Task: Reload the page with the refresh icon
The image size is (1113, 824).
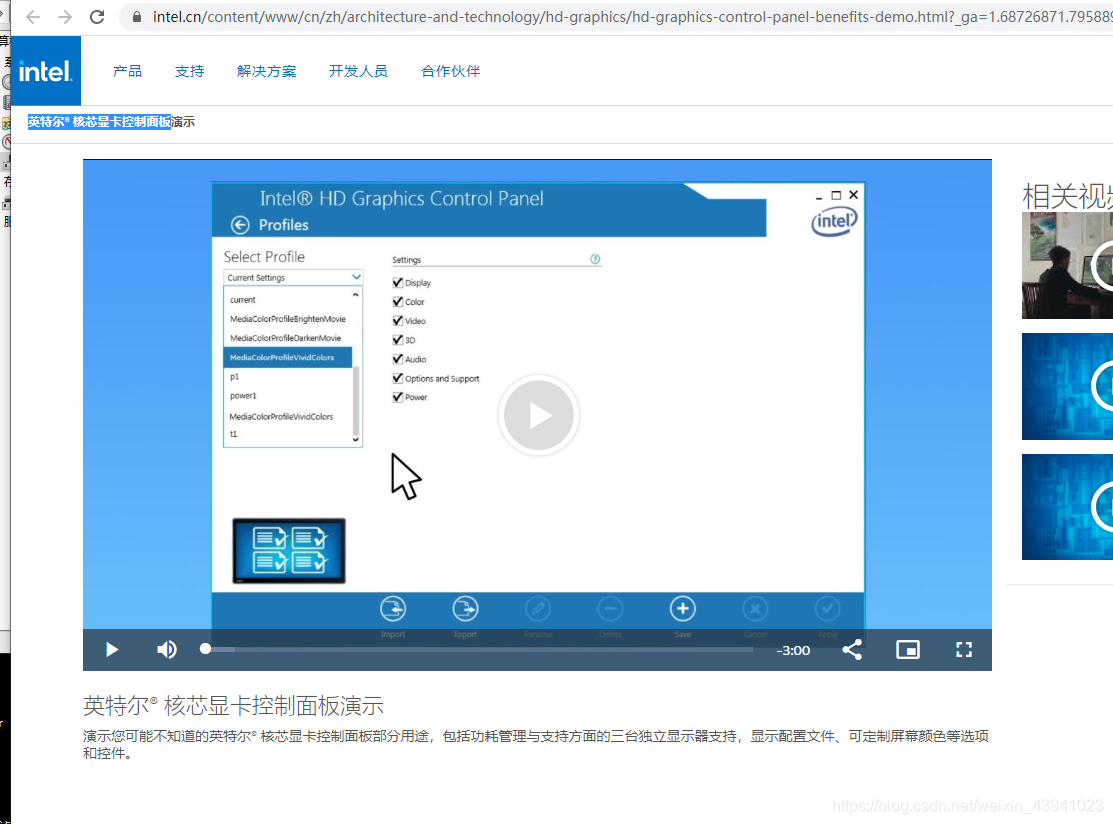Action: coord(97,16)
